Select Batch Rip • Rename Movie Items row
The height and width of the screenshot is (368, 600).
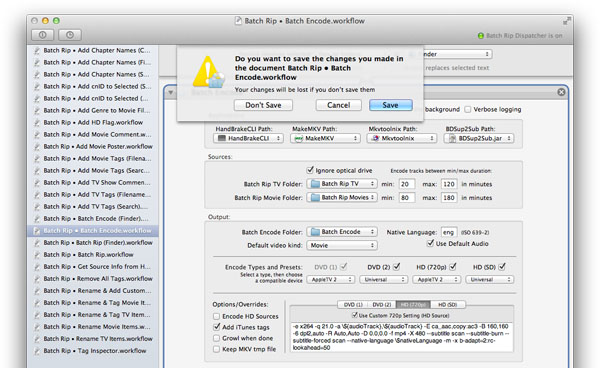[93, 327]
